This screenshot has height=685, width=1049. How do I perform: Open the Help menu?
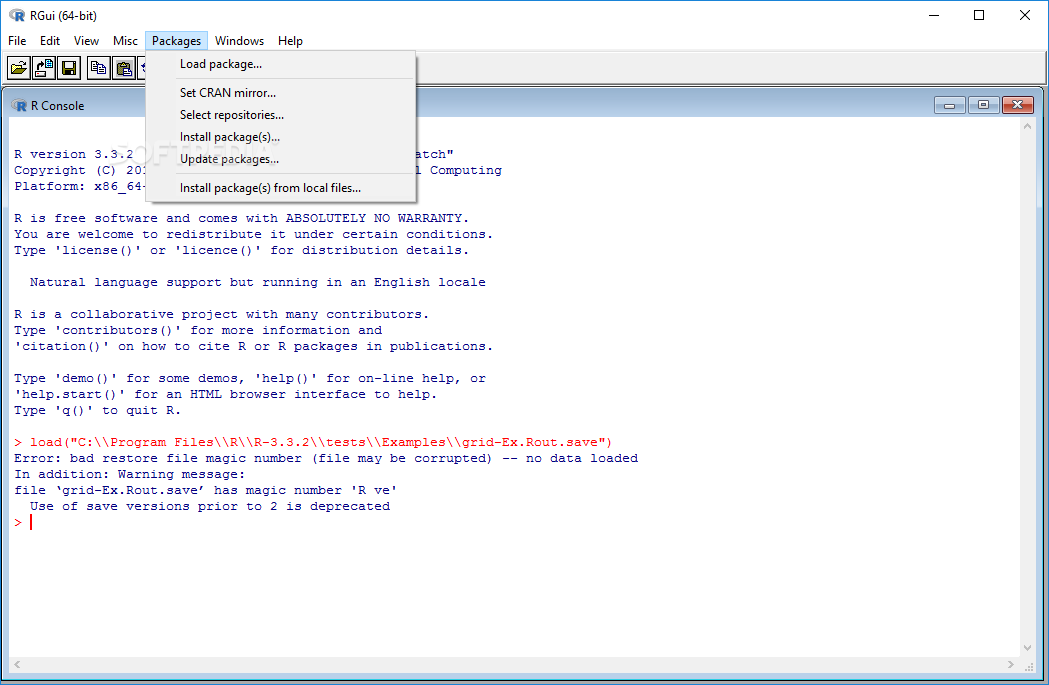click(x=290, y=41)
